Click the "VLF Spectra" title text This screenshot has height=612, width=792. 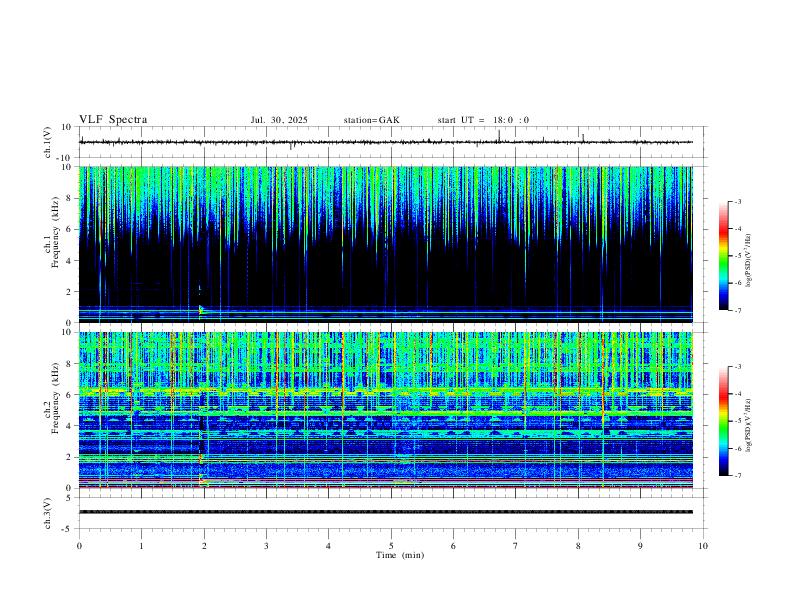(x=113, y=120)
